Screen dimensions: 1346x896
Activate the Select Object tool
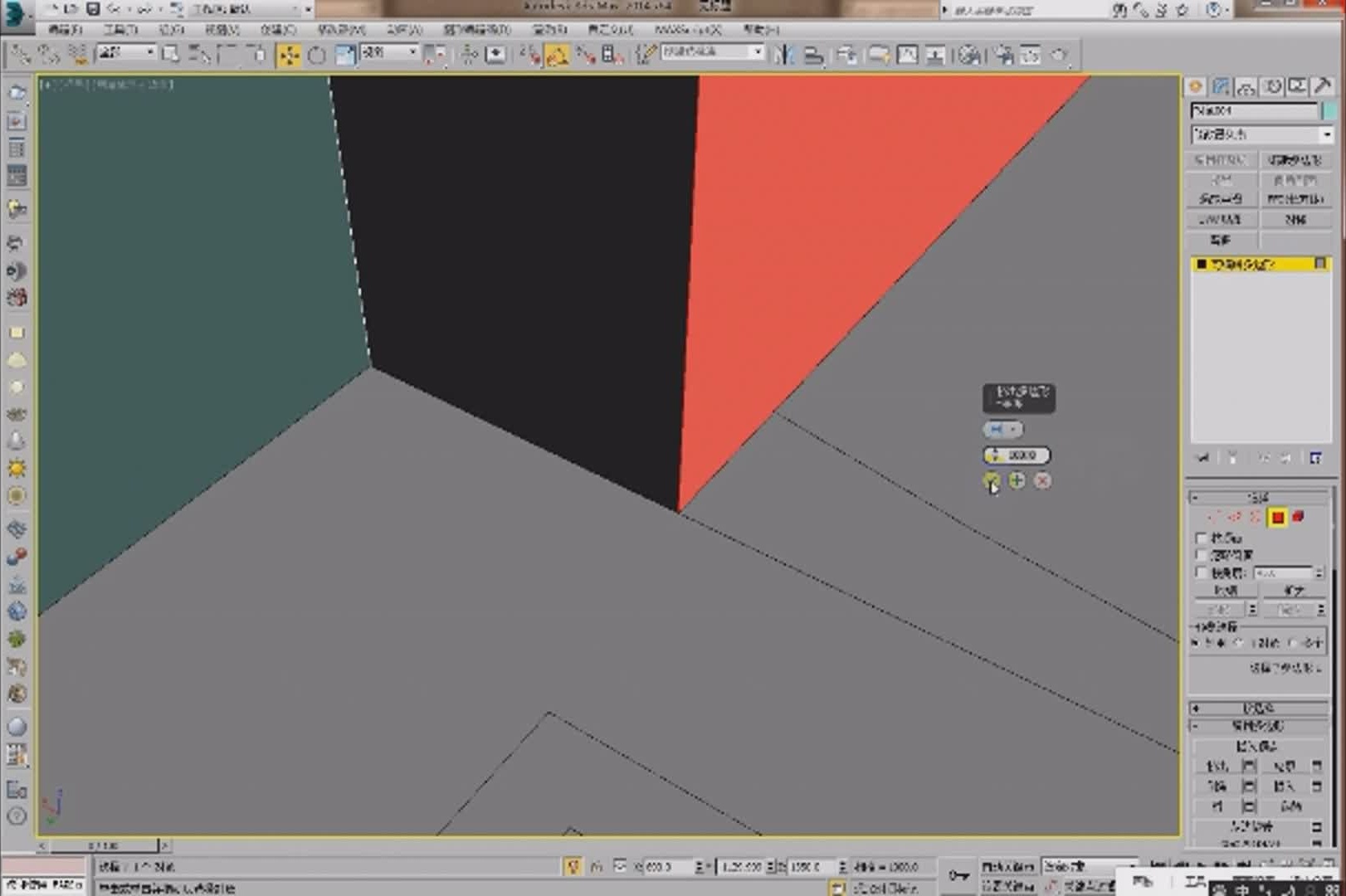click(171, 55)
